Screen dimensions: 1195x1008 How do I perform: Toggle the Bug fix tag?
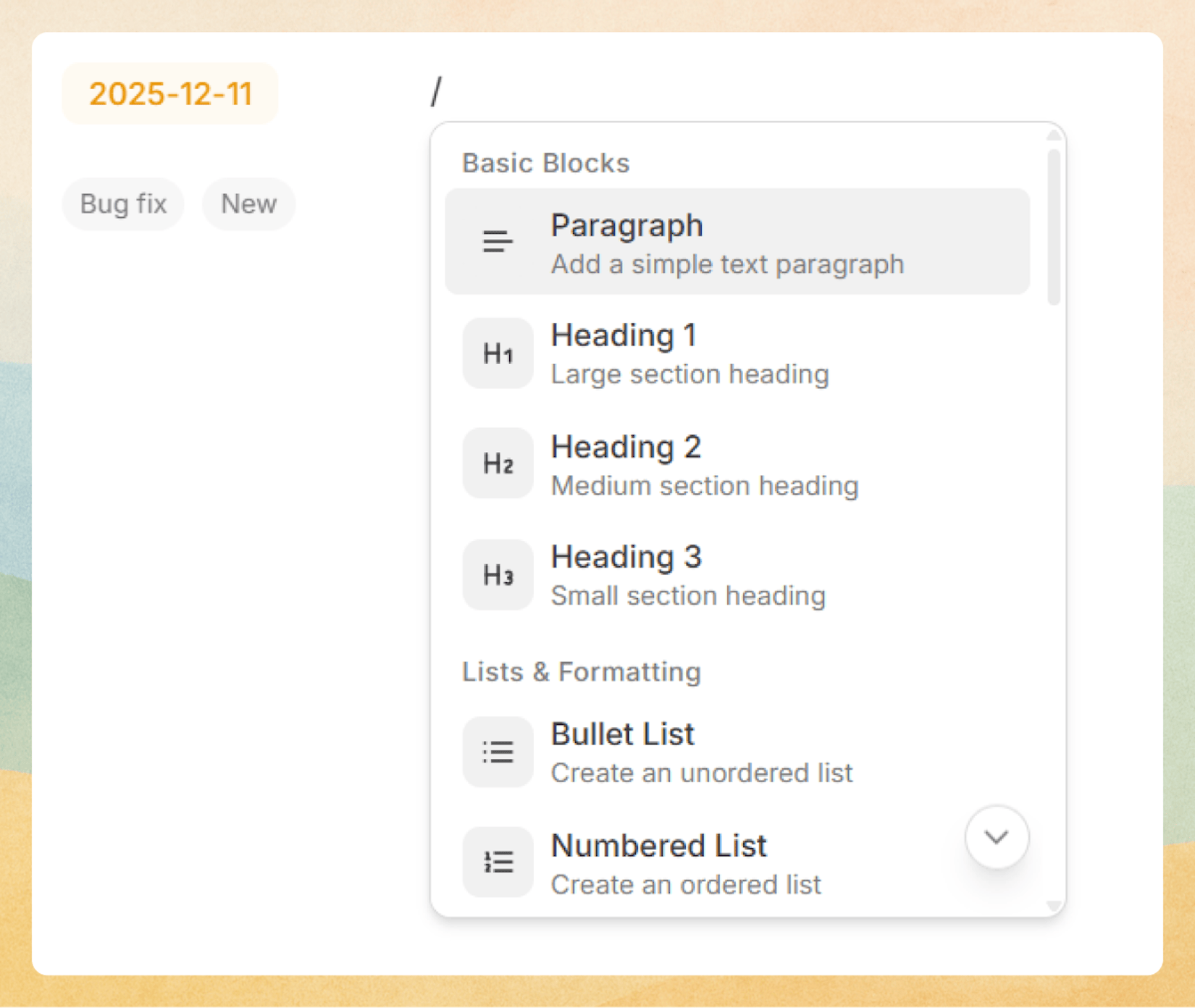[x=123, y=204]
